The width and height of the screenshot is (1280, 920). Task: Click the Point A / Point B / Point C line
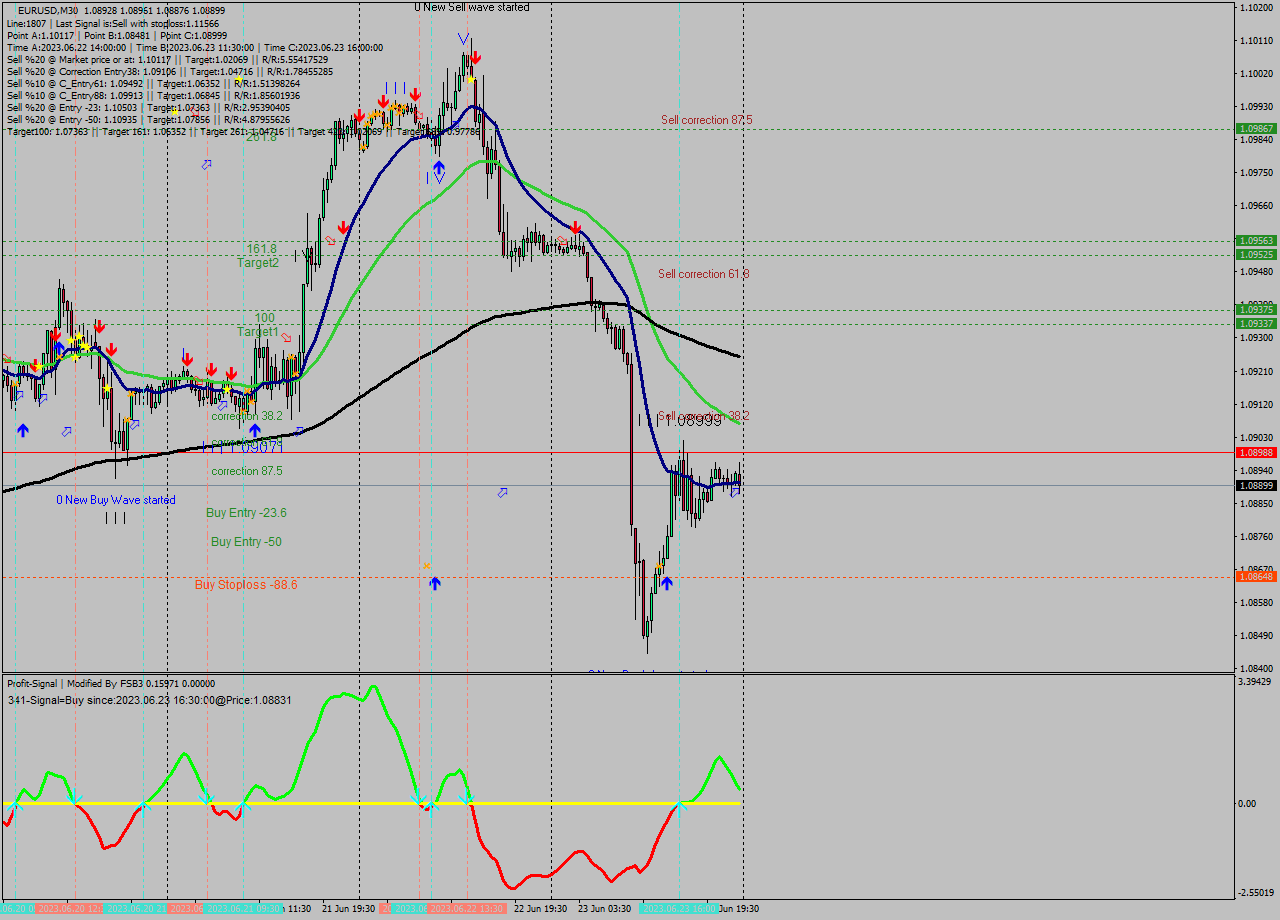(x=117, y=35)
